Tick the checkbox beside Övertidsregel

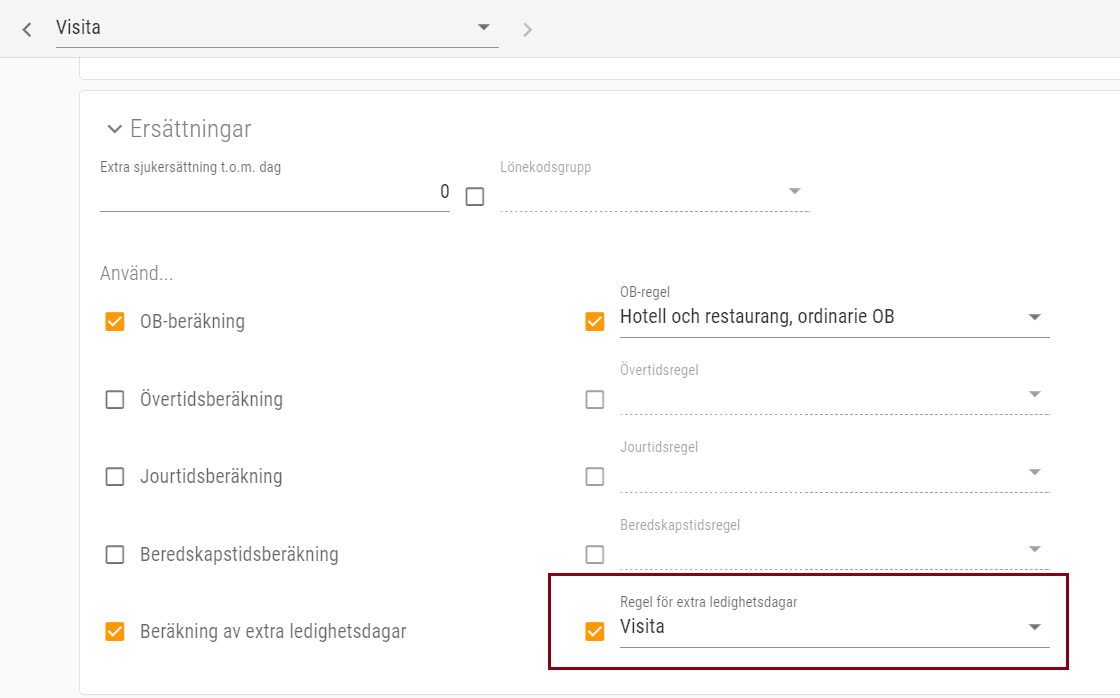tap(595, 400)
